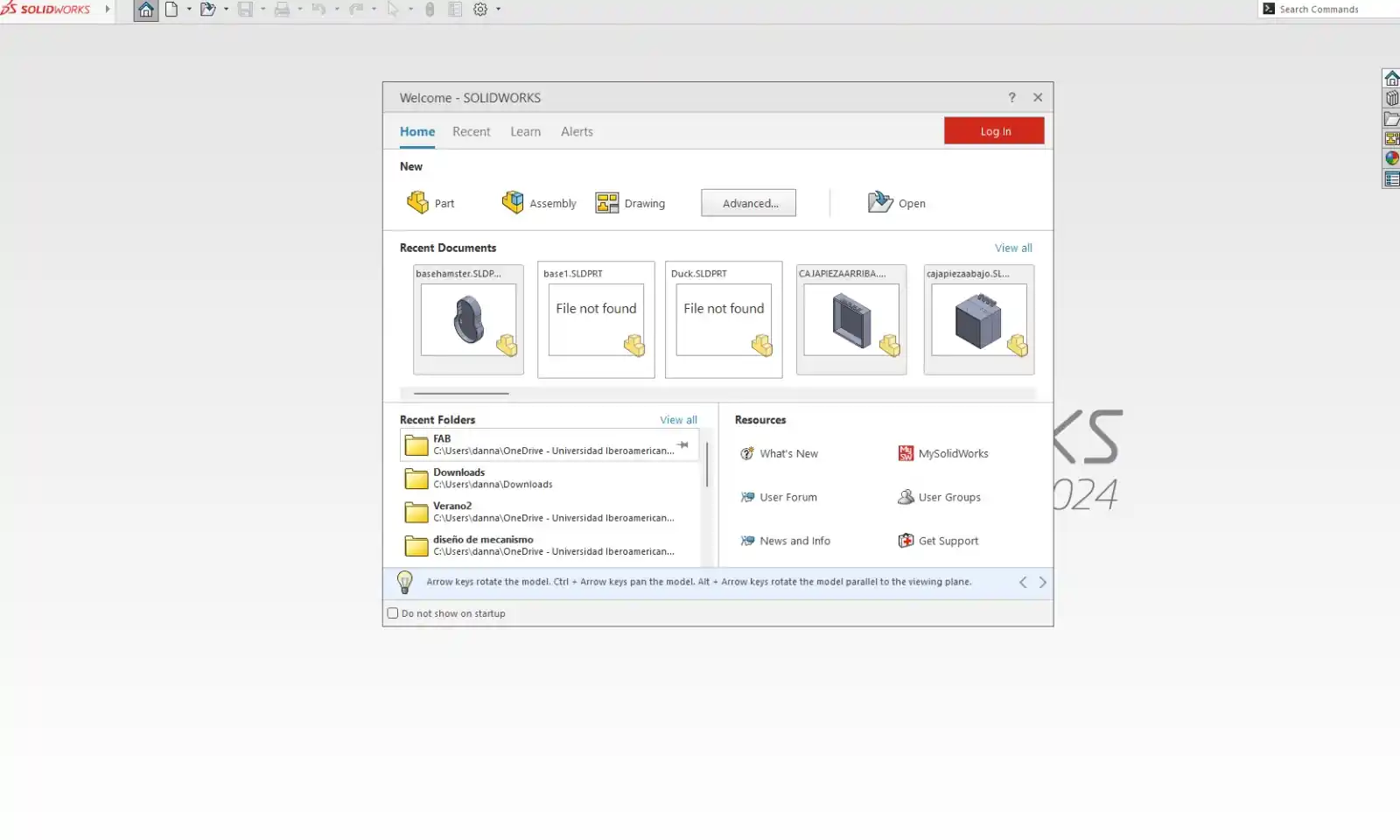This screenshot has height=840, width=1400.
Task: Open the base1.SLDPRT recent document thumbnail
Action: pos(596,319)
